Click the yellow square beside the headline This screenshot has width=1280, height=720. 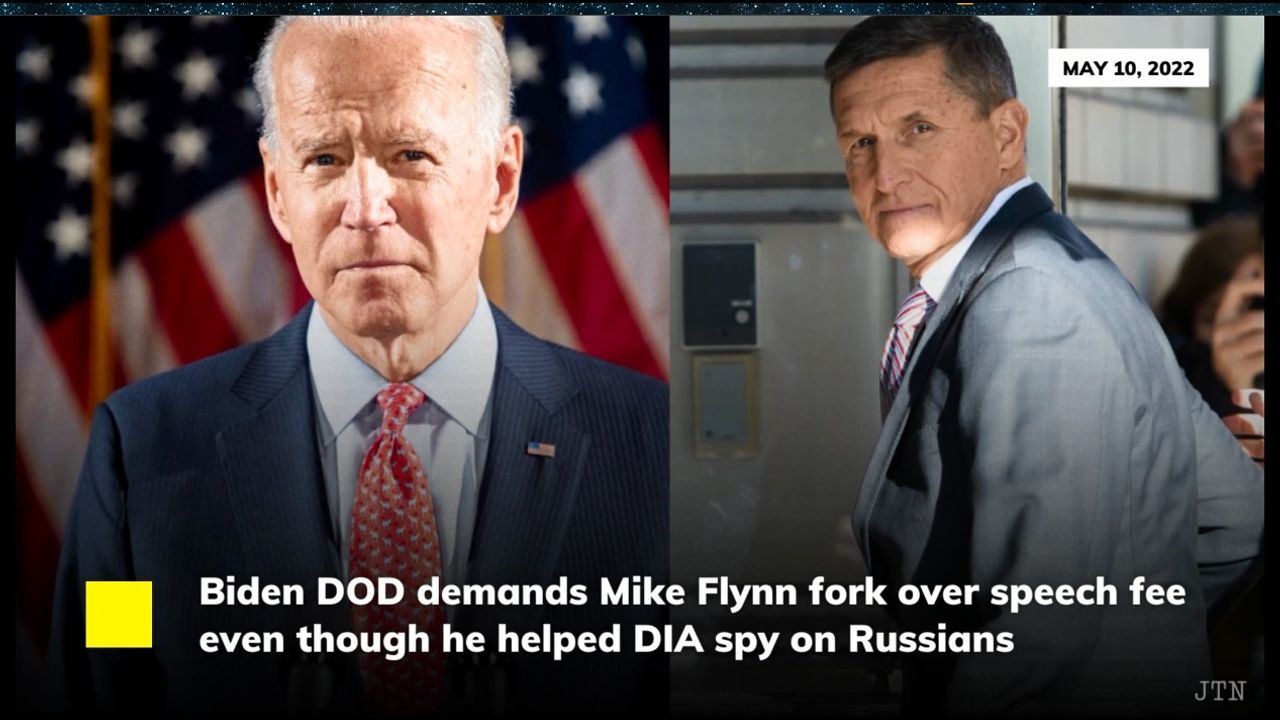[x=119, y=614]
